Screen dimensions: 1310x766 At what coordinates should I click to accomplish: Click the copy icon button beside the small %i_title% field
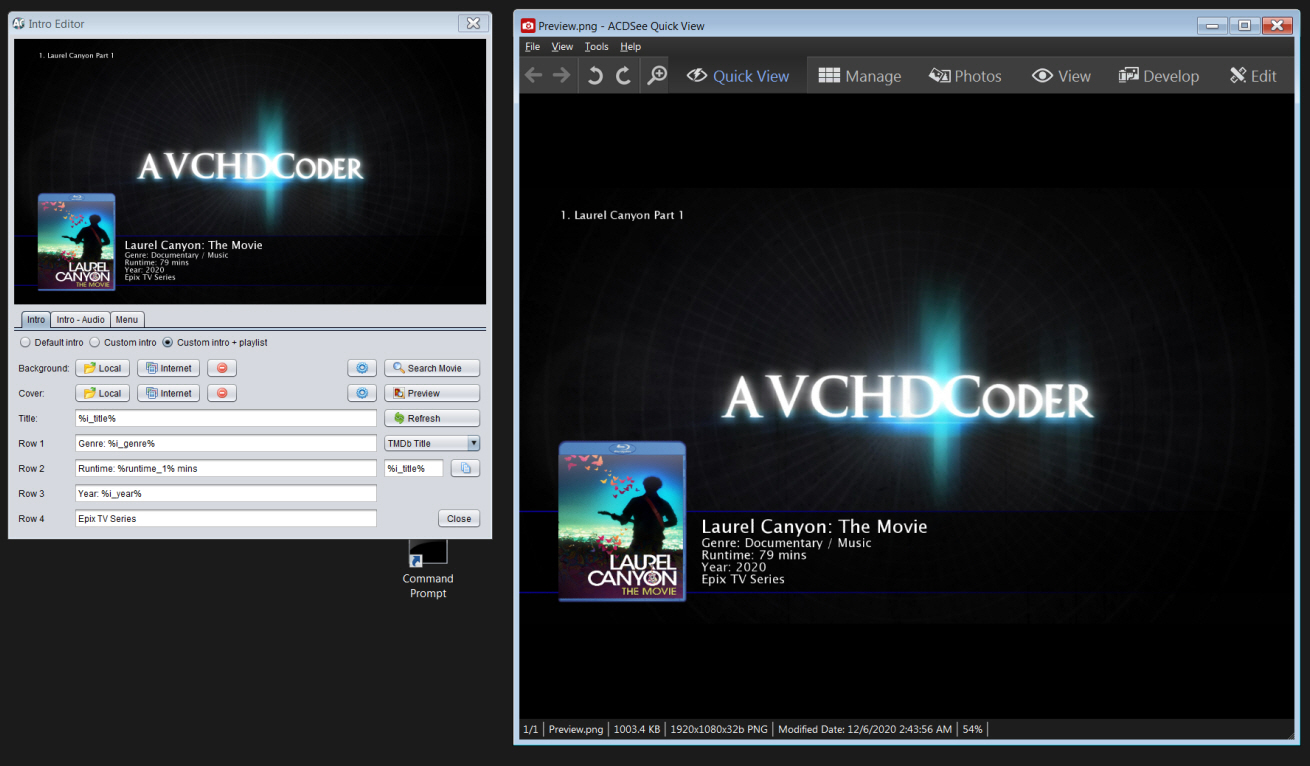coord(466,468)
